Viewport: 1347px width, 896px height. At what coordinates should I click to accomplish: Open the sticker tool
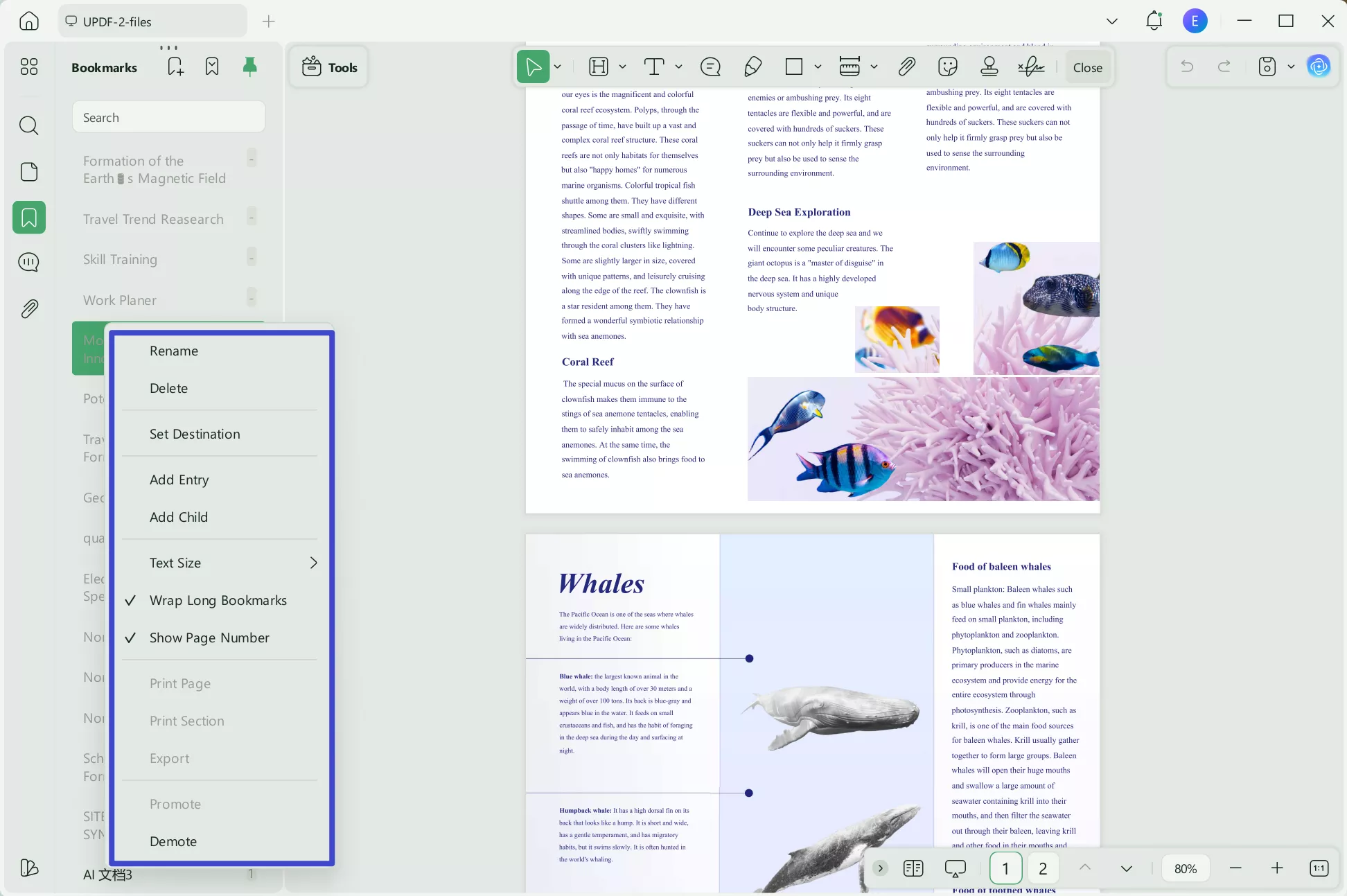click(x=947, y=67)
